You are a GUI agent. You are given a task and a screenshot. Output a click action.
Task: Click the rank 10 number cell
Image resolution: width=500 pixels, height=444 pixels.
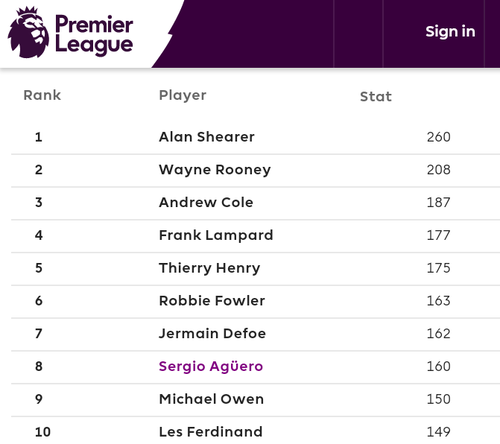[x=43, y=432]
